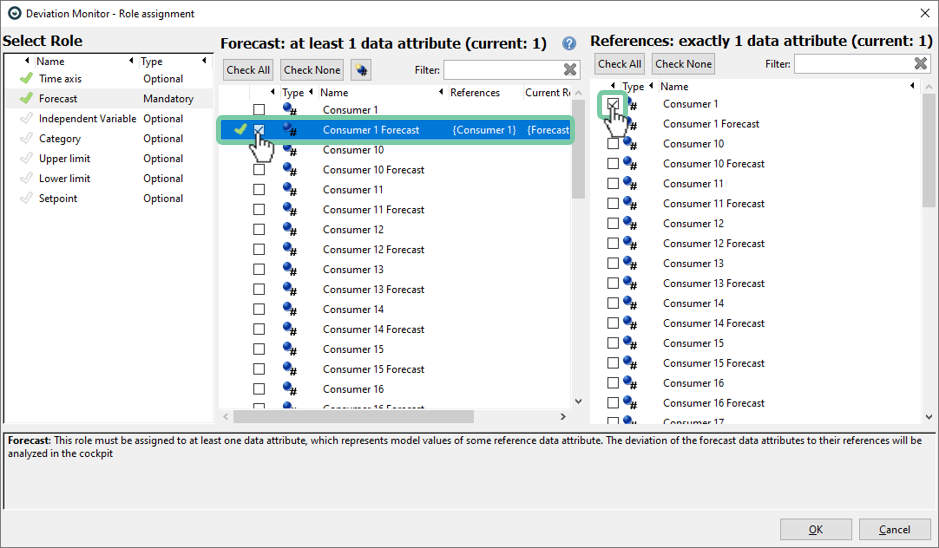Image resolution: width=939 pixels, height=548 pixels.
Task: Click Check All in References panel
Action: click(x=619, y=63)
